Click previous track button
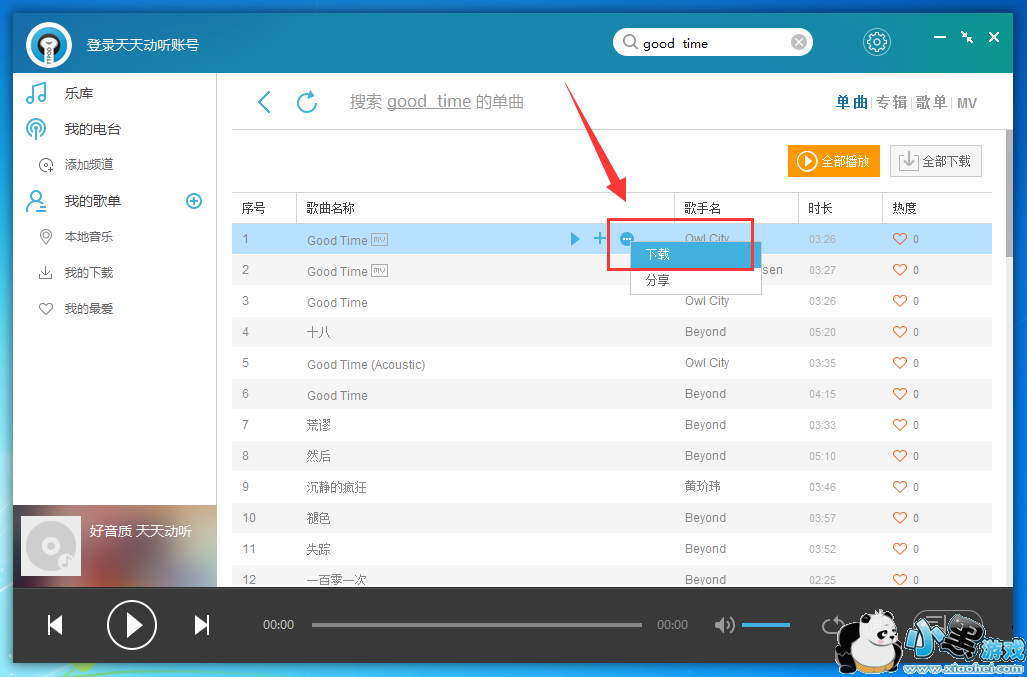This screenshot has width=1027, height=677. (55, 625)
